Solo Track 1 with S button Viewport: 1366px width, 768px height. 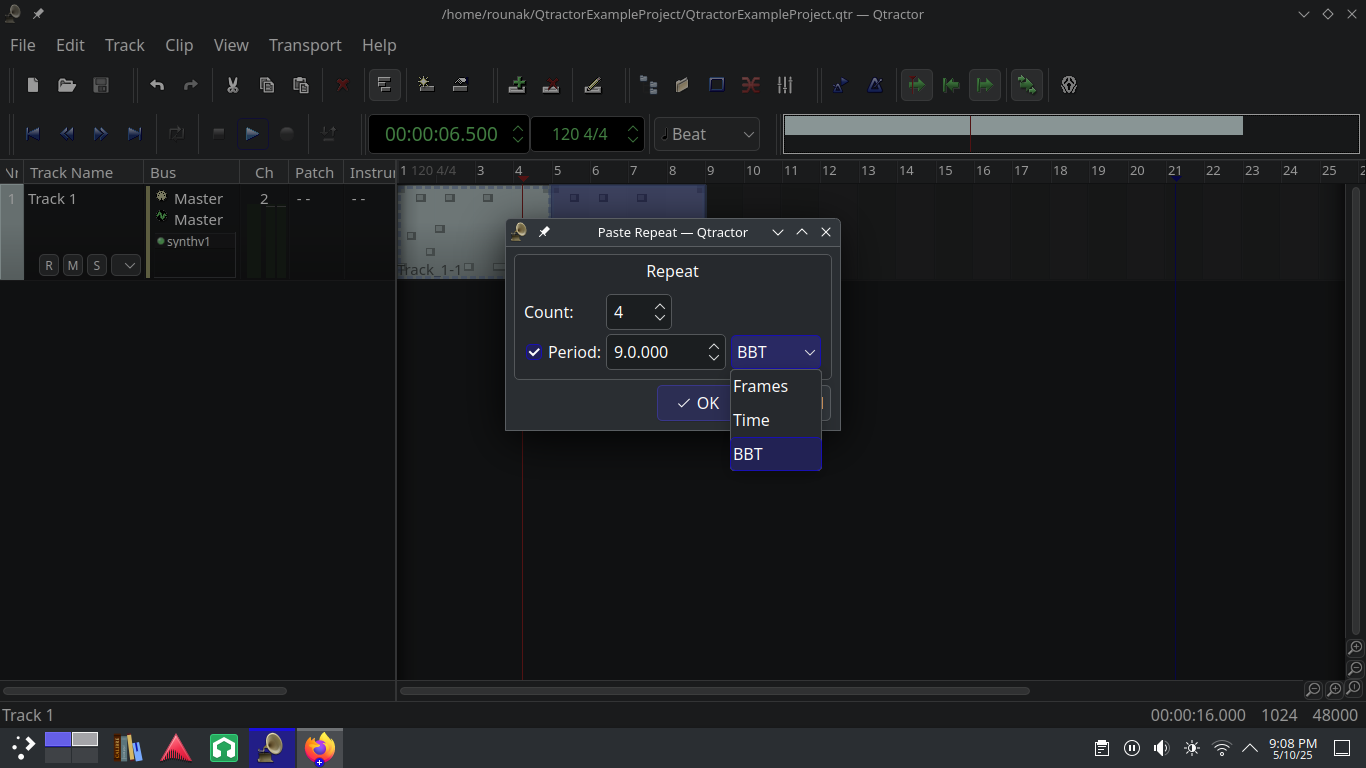pos(96,265)
